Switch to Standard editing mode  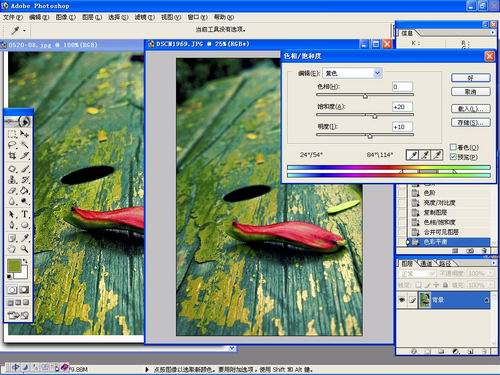pyautogui.click(x=12, y=290)
